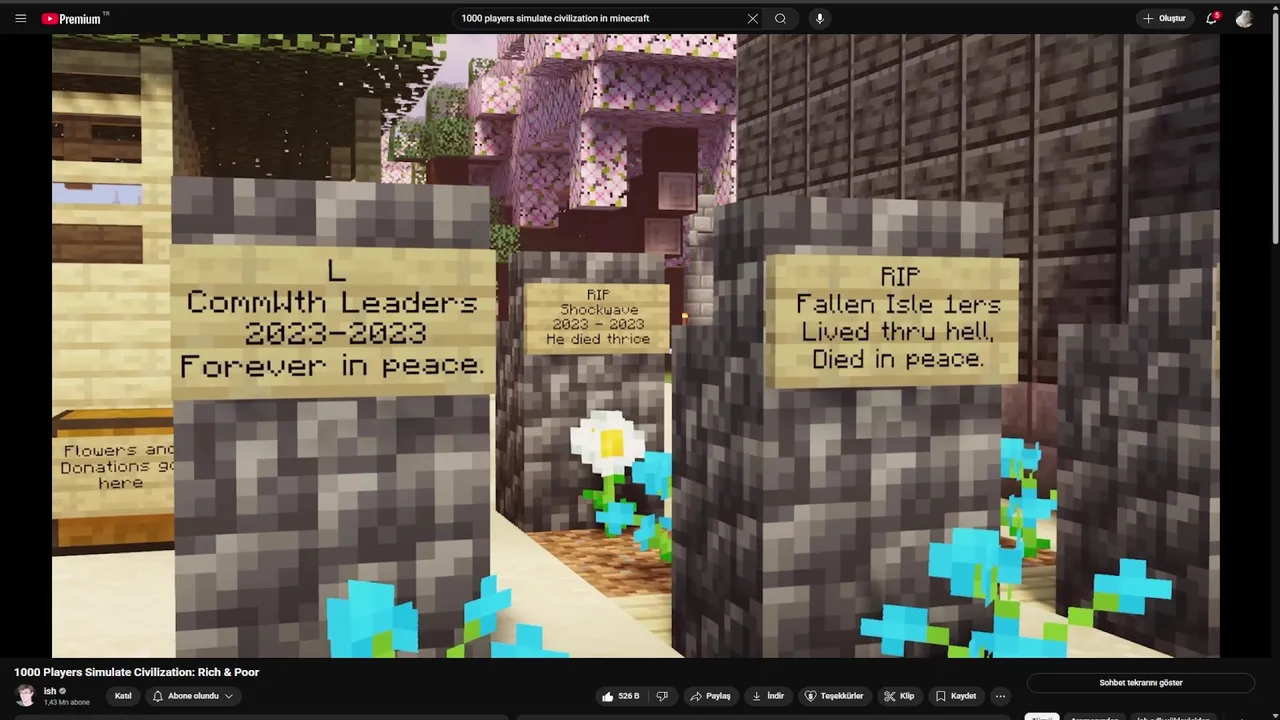This screenshot has height=720, width=1280.
Task: Clear the search text with X
Action: click(x=752, y=18)
